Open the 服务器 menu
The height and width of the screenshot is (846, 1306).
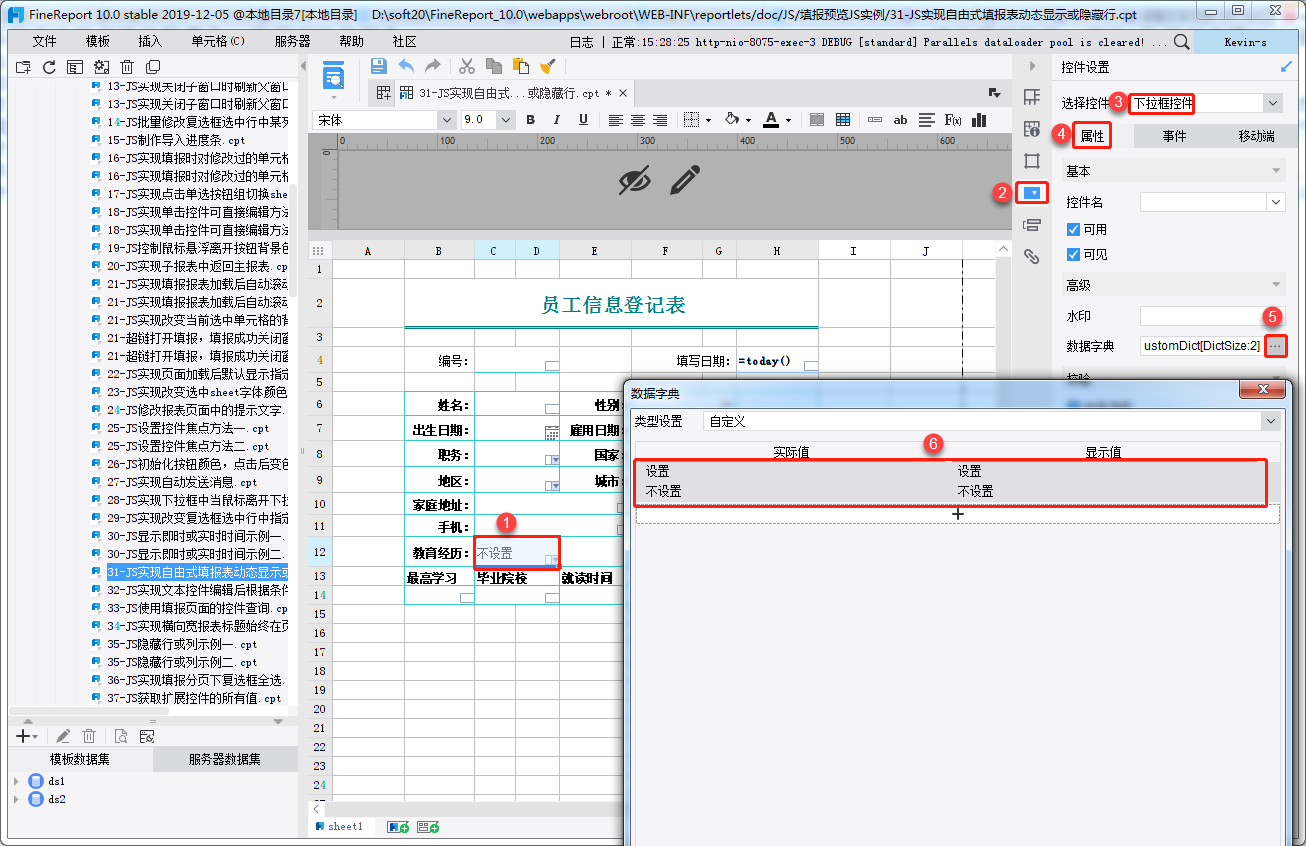(x=292, y=42)
